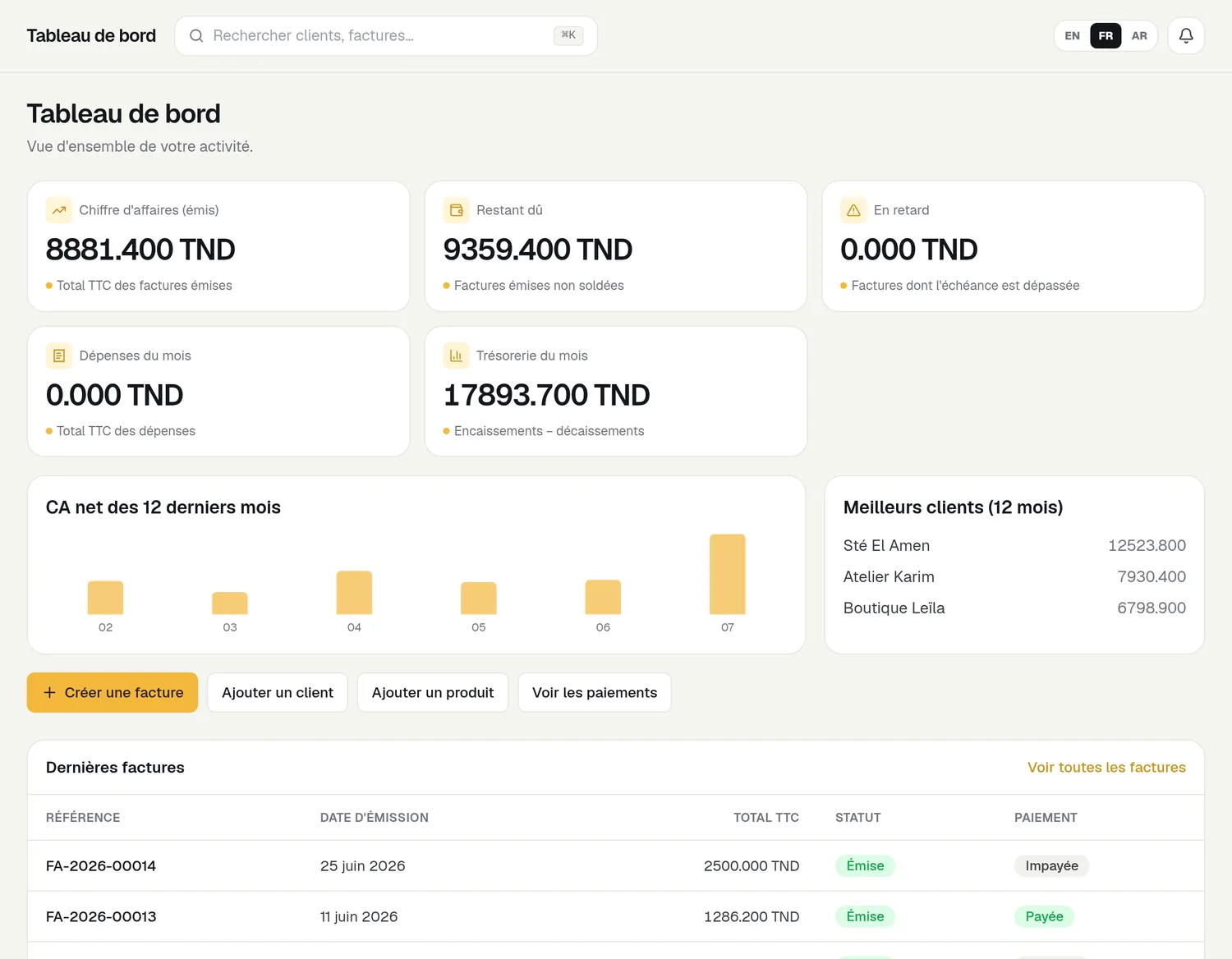The image size is (1232, 959).
Task: Click the Chiffre d'affaires trend icon
Action: [x=59, y=210]
